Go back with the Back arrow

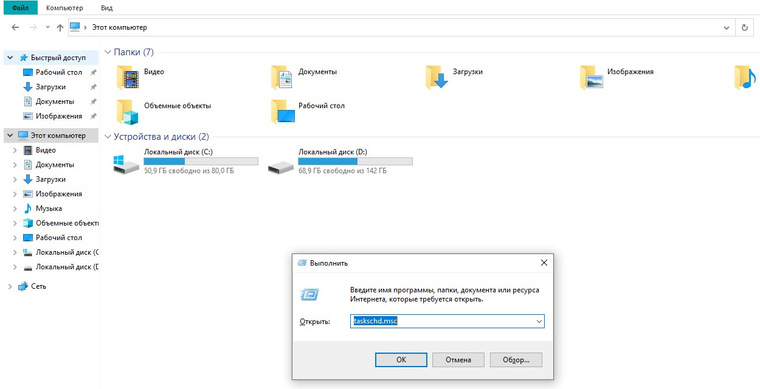[x=15, y=28]
